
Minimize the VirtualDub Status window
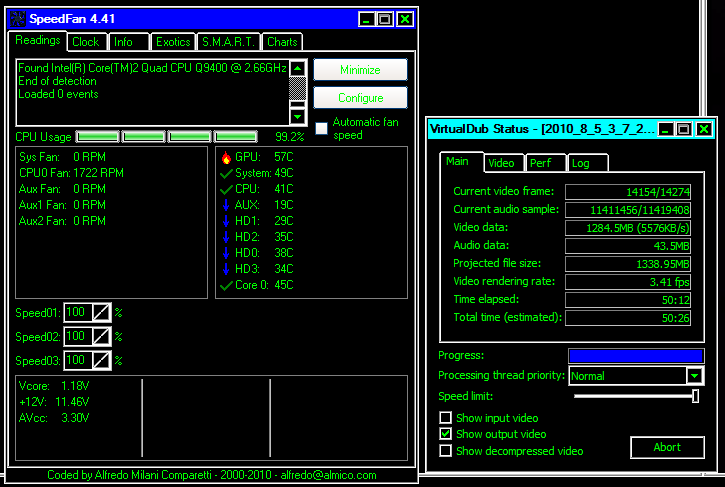665,129
